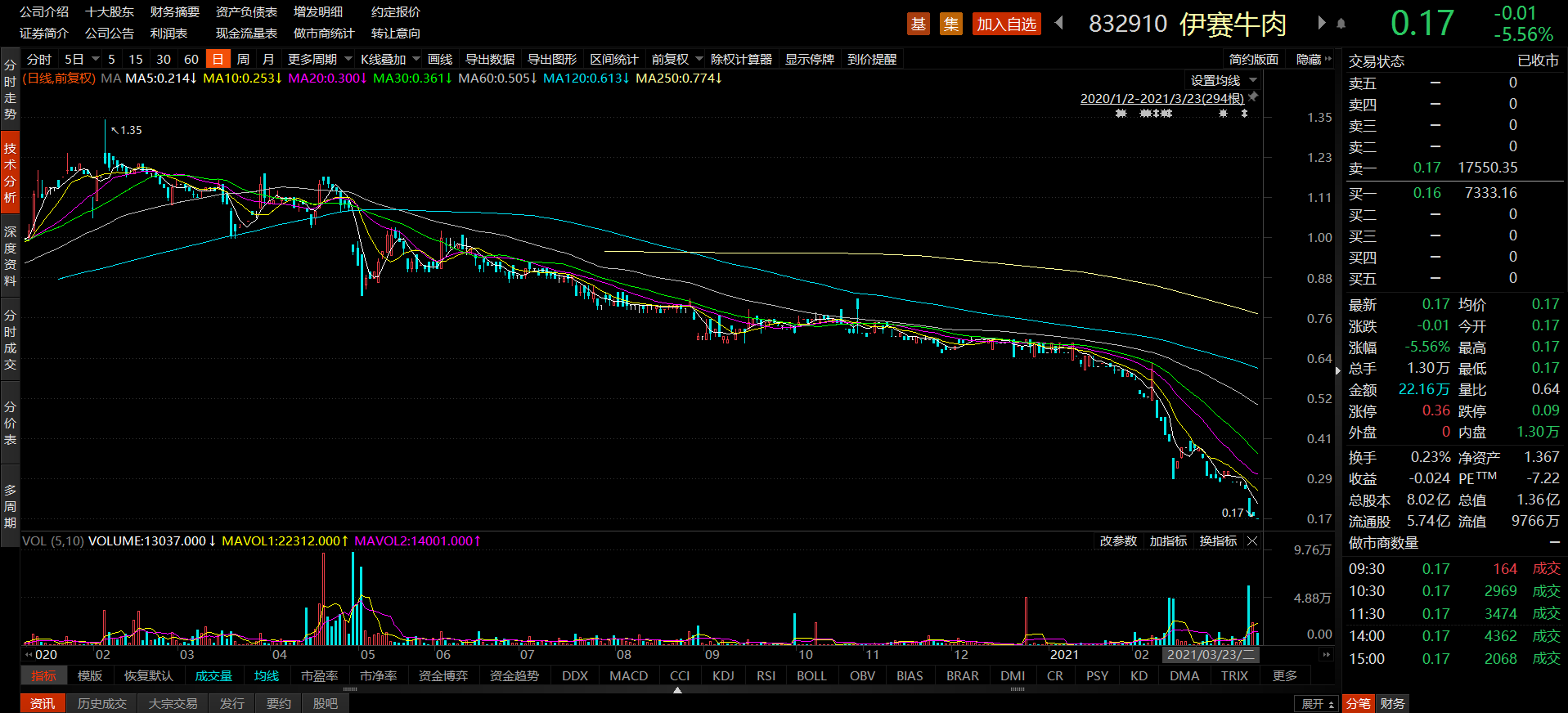The width and height of the screenshot is (1568, 713).
Task: Toggle the 成交量 volume indicator
Action: pos(213,676)
